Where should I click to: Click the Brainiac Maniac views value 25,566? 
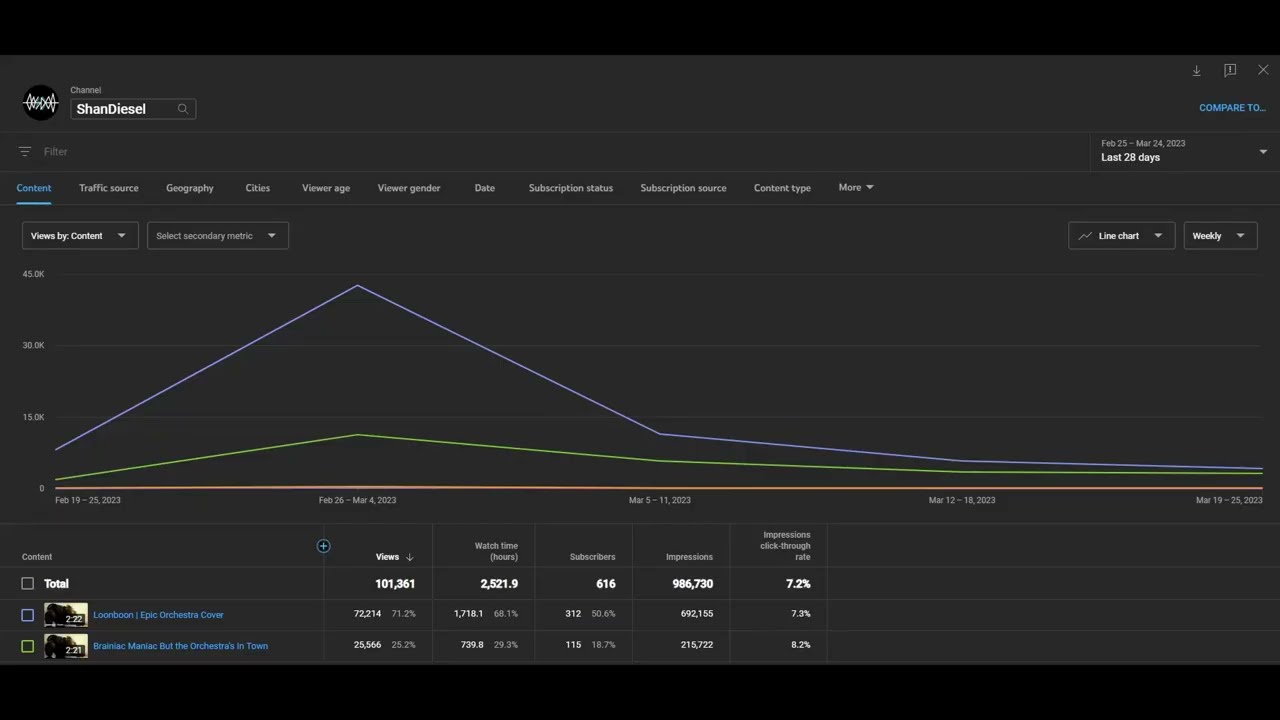tap(367, 645)
